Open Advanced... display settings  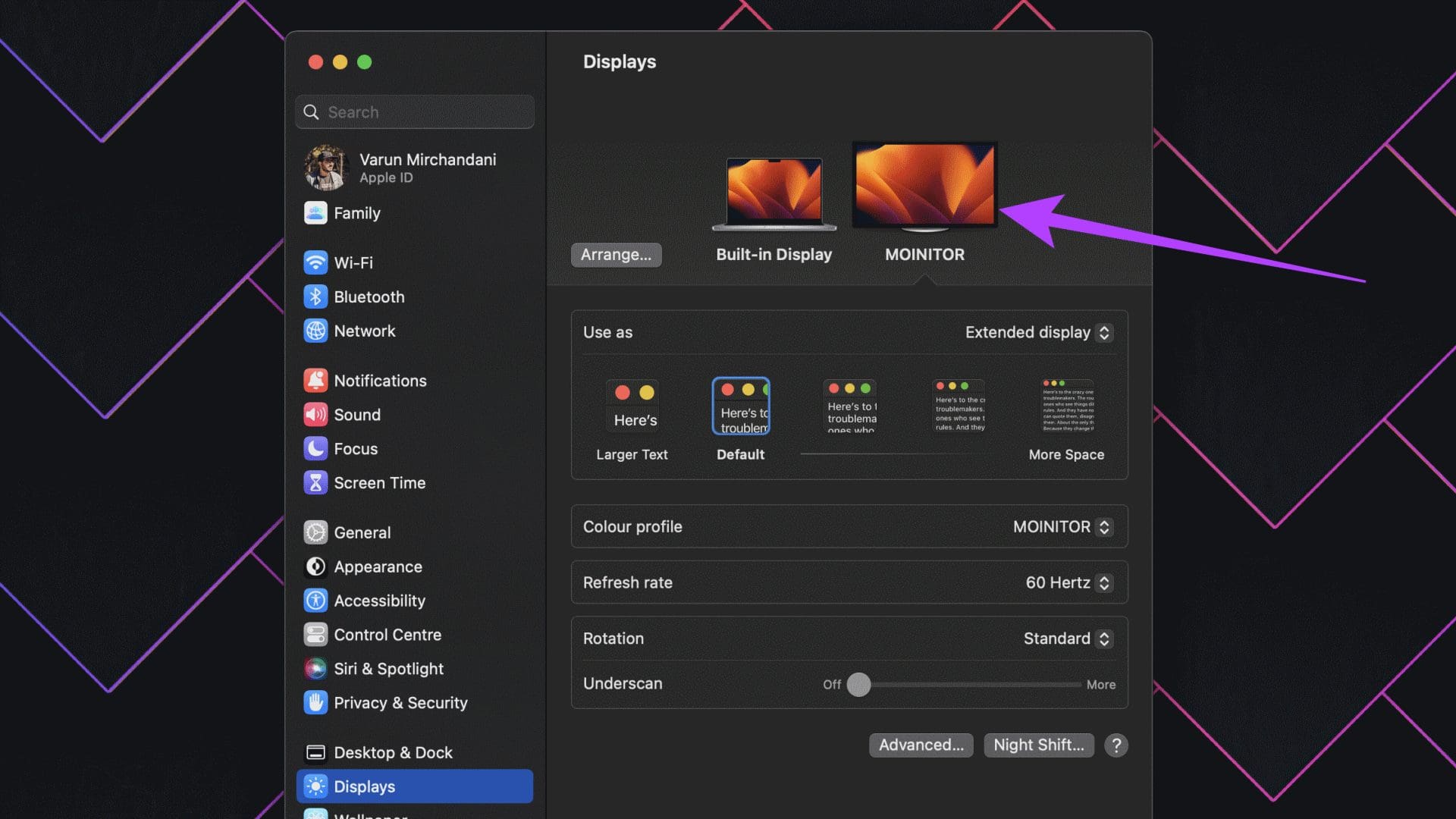pyautogui.click(x=921, y=745)
